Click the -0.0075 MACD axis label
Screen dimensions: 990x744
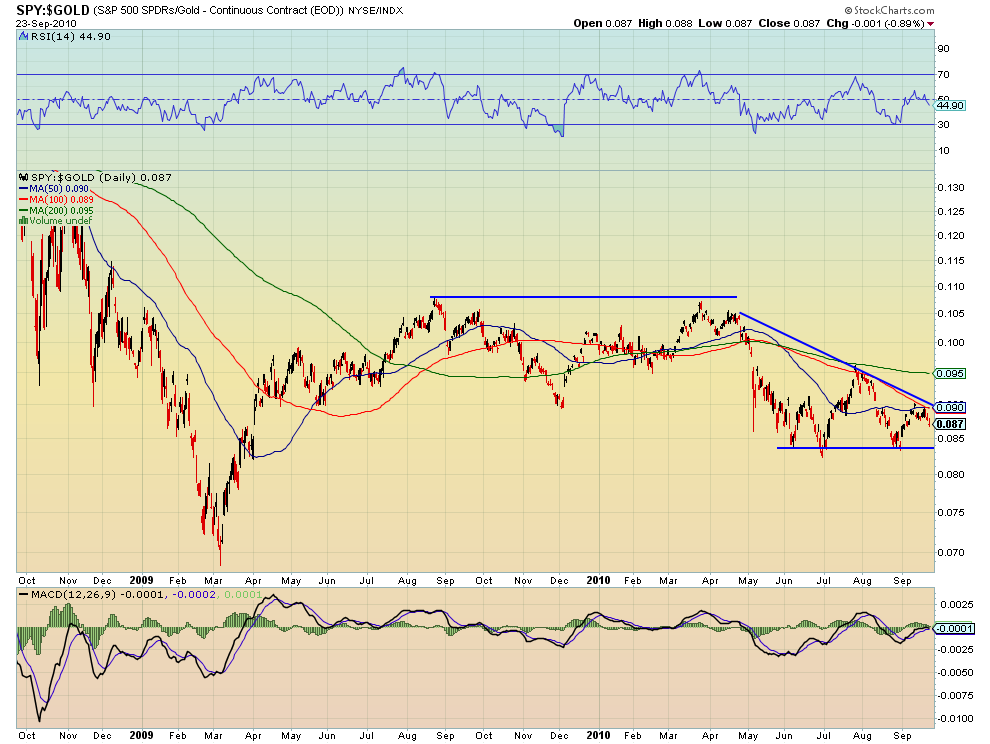click(954, 696)
